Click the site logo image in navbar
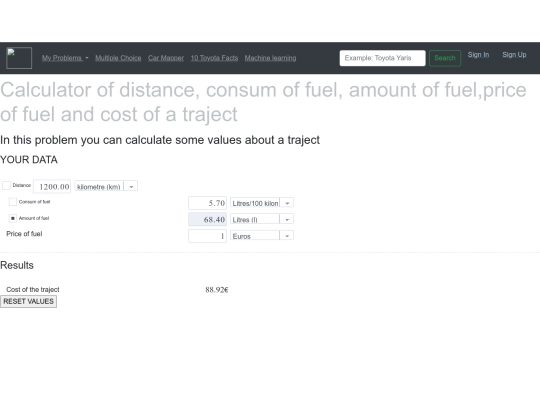The height and width of the screenshot is (405, 540). (x=19, y=58)
